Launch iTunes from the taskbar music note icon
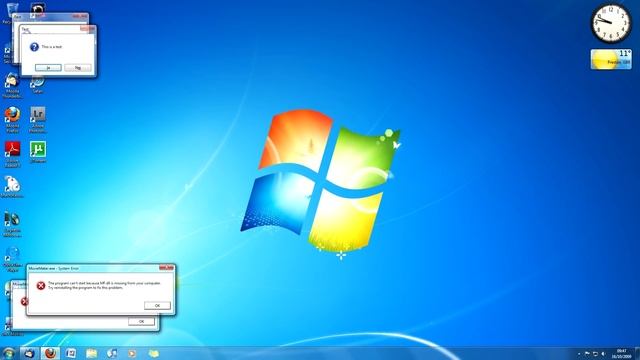The image size is (640, 360). pos(112,353)
